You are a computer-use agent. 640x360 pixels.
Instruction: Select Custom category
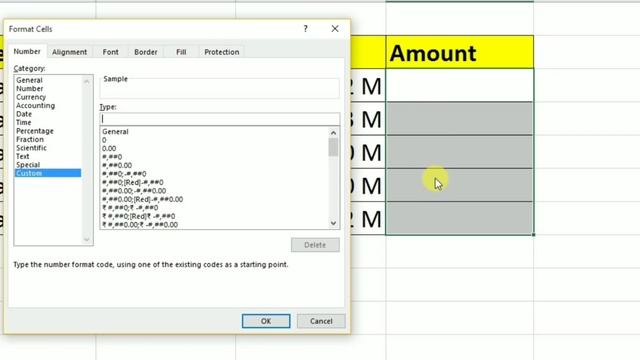coord(47,173)
